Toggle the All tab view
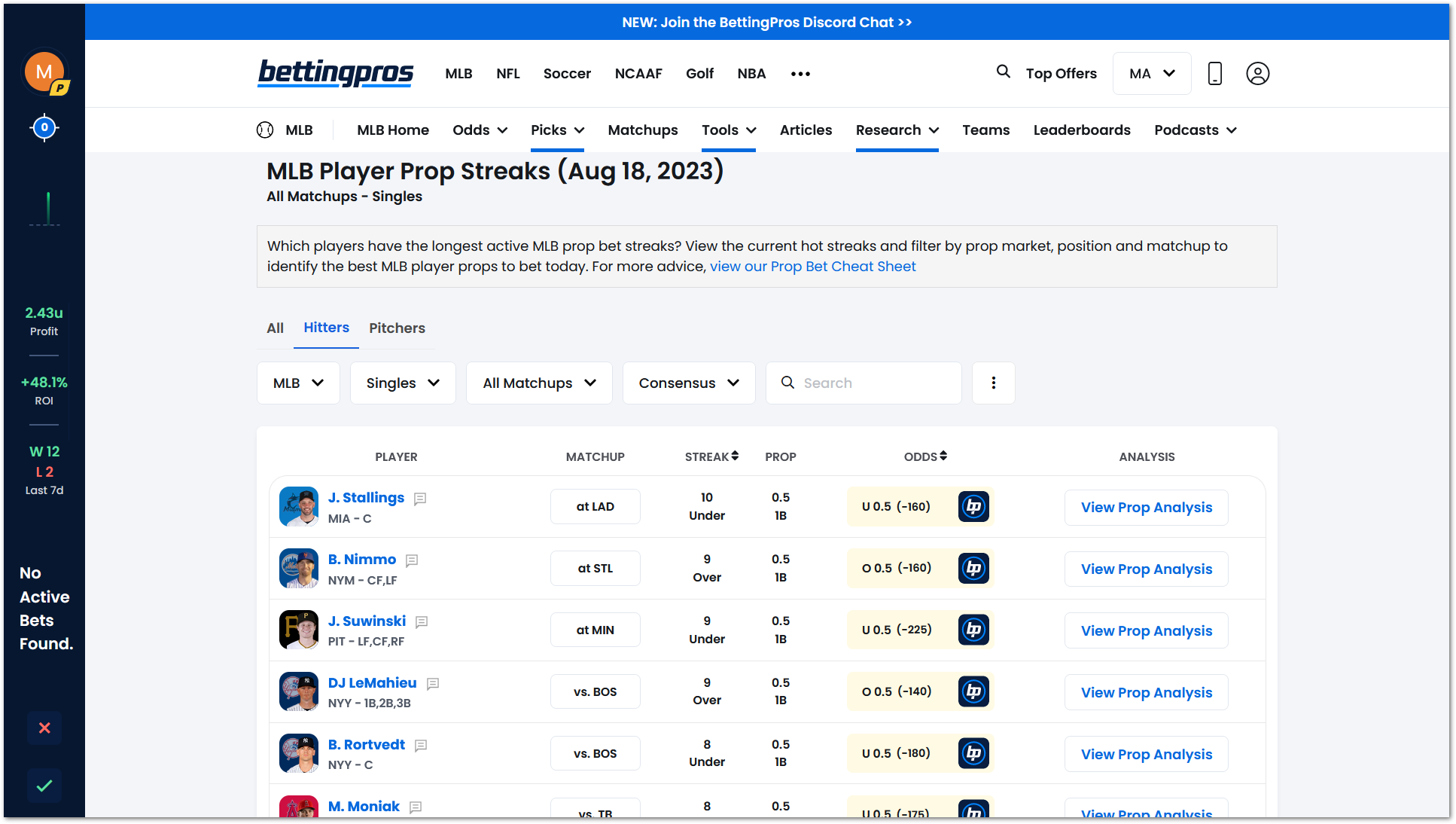 point(275,328)
